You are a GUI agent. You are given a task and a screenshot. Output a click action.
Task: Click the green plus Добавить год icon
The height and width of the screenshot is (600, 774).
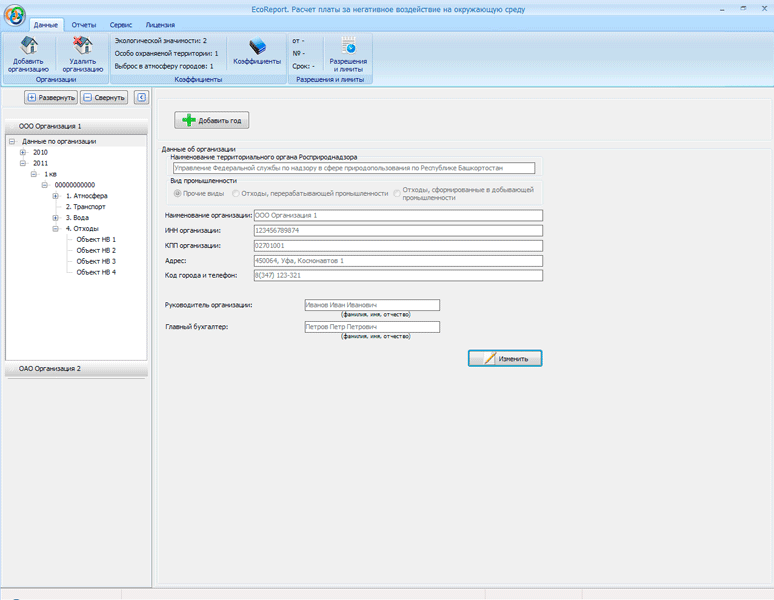(189, 120)
